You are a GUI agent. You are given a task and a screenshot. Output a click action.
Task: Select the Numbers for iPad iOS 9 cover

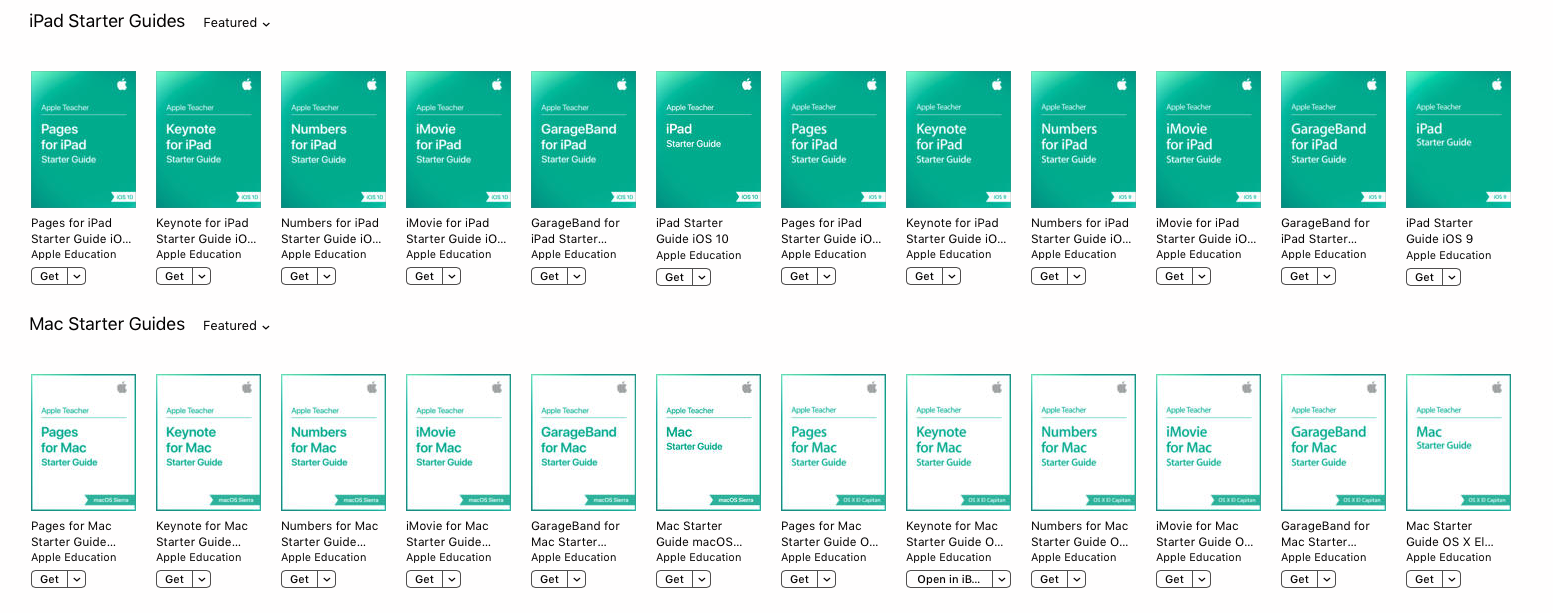(1083, 140)
